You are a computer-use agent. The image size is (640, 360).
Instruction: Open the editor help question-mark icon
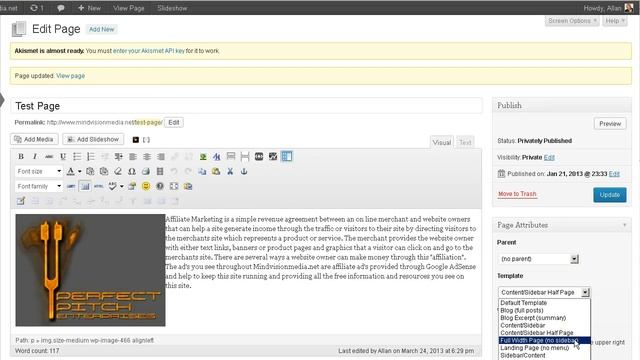pyautogui.click(x=160, y=187)
